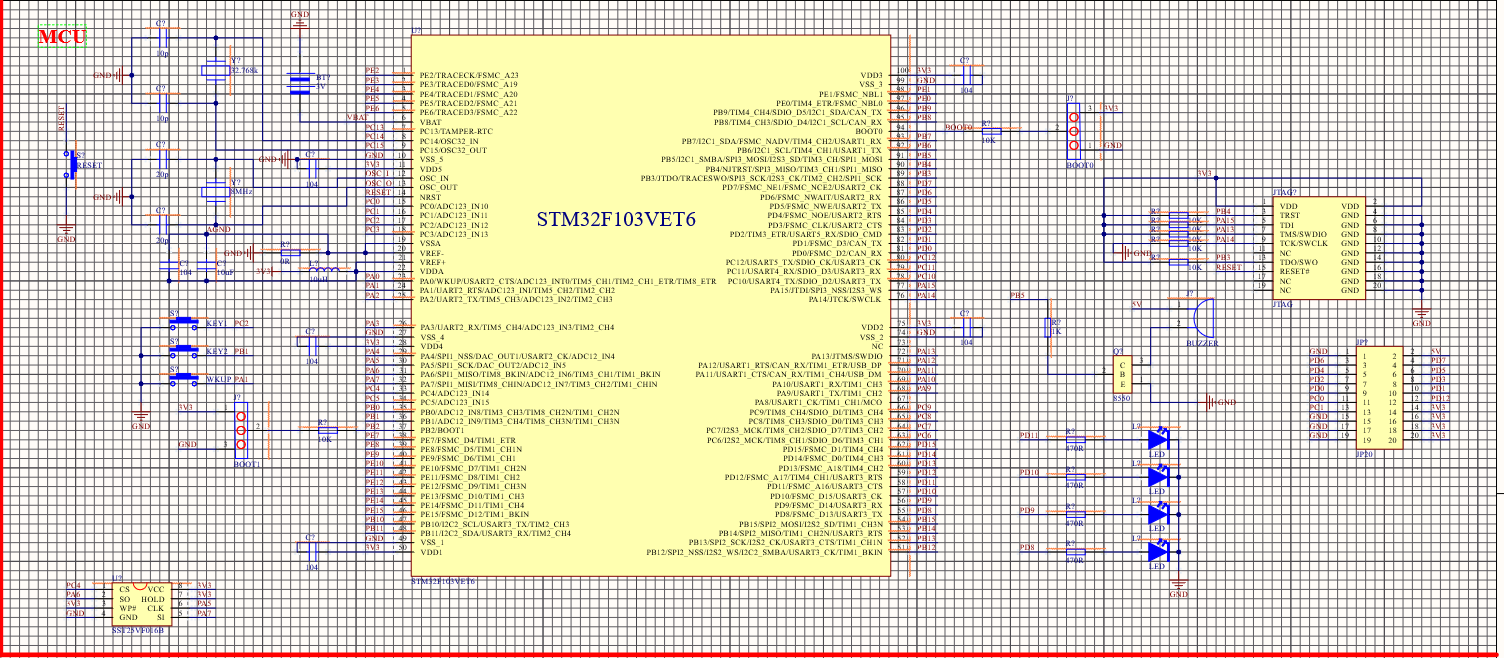Click the PD11 net label beside the LEDs
Viewport: 1504px width, 658px height.
coord(1030,437)
